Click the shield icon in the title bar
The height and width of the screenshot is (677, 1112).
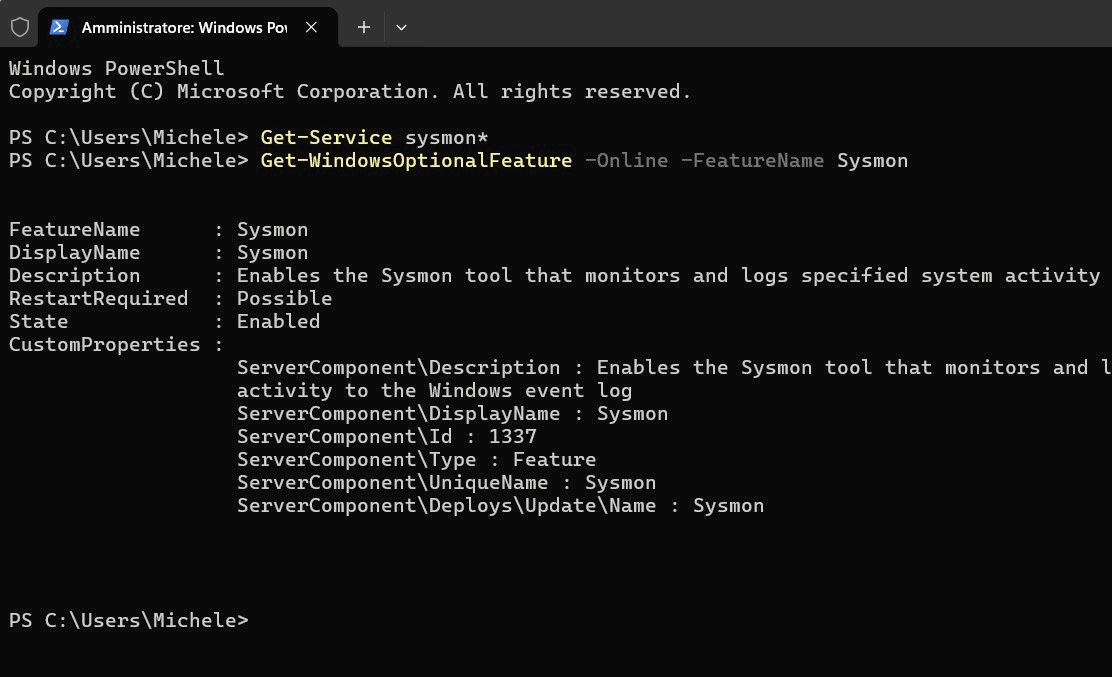pos(20,27)
